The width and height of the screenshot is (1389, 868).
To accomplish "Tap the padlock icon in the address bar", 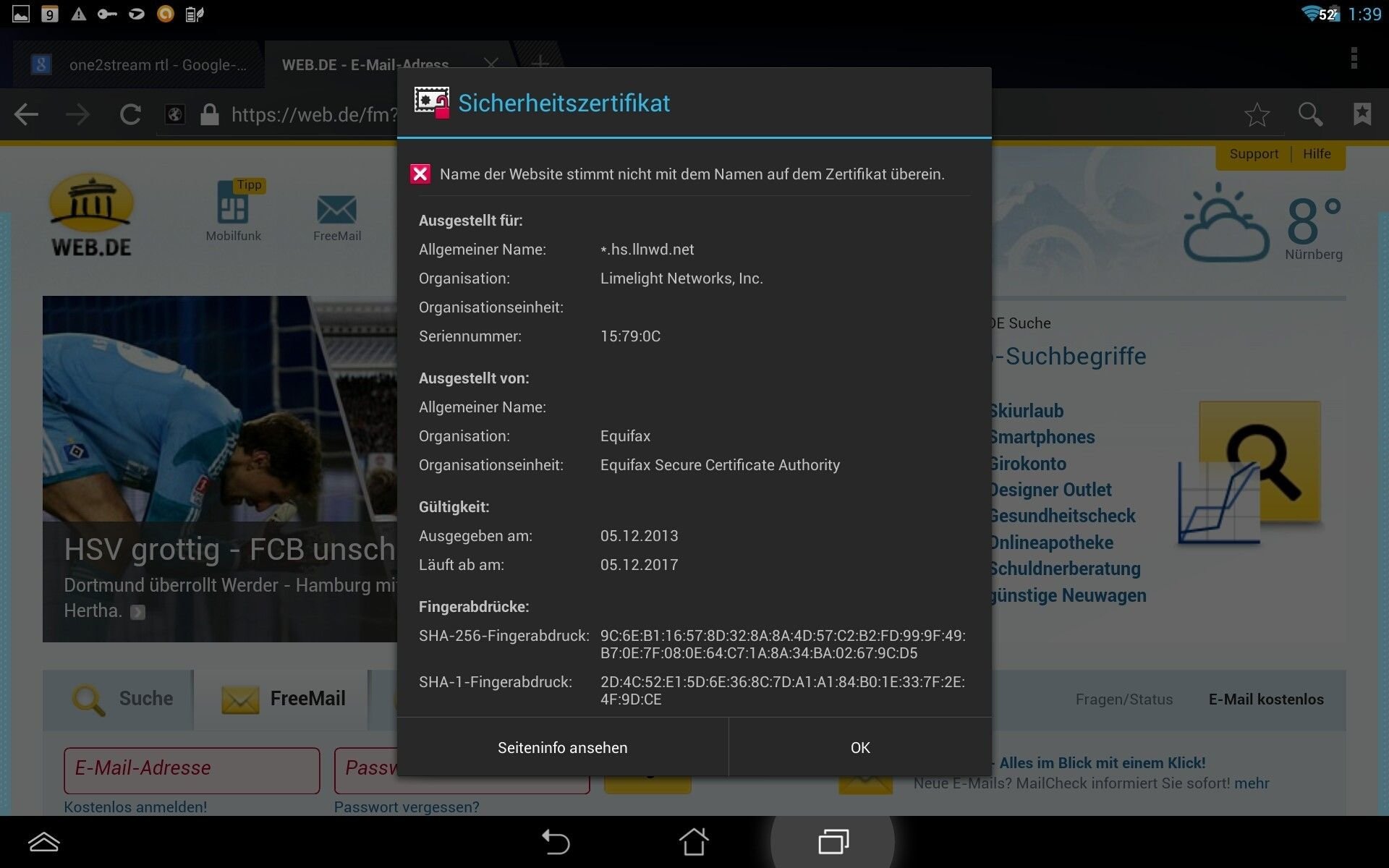I will pyautogui.click(x=210, y=114).
